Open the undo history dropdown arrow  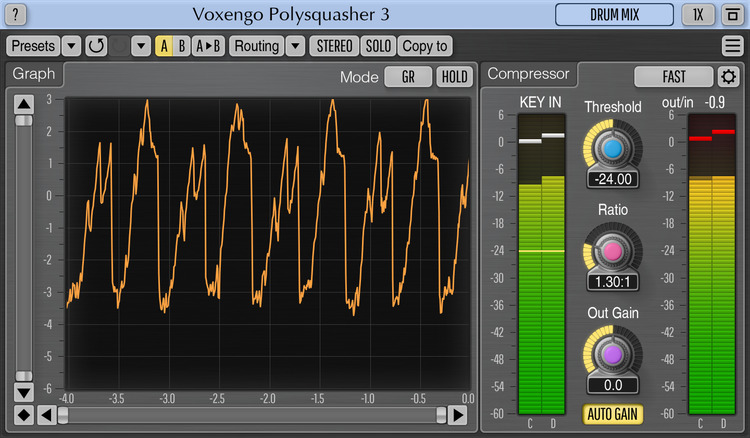tap(141, 46)
